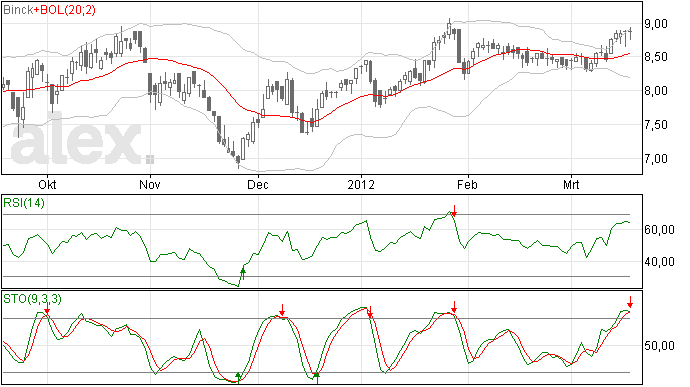Click the gray Binck title label
Screen dimensions: 690x387
click(18, 10)
